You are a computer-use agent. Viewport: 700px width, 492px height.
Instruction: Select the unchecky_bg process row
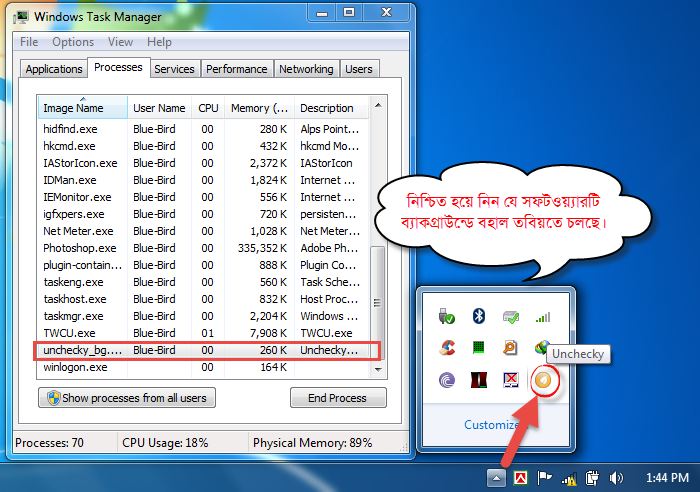point(204,350)
